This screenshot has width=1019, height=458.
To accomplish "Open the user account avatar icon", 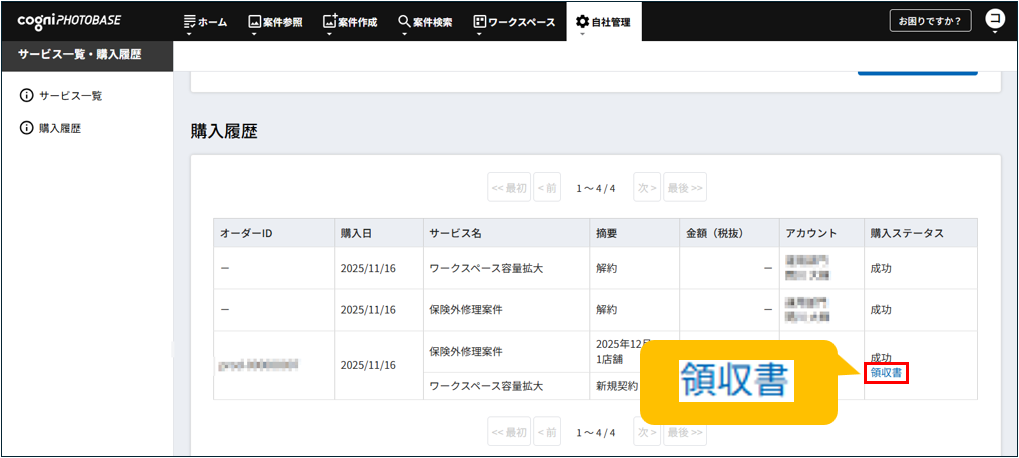I will [994, 20].
